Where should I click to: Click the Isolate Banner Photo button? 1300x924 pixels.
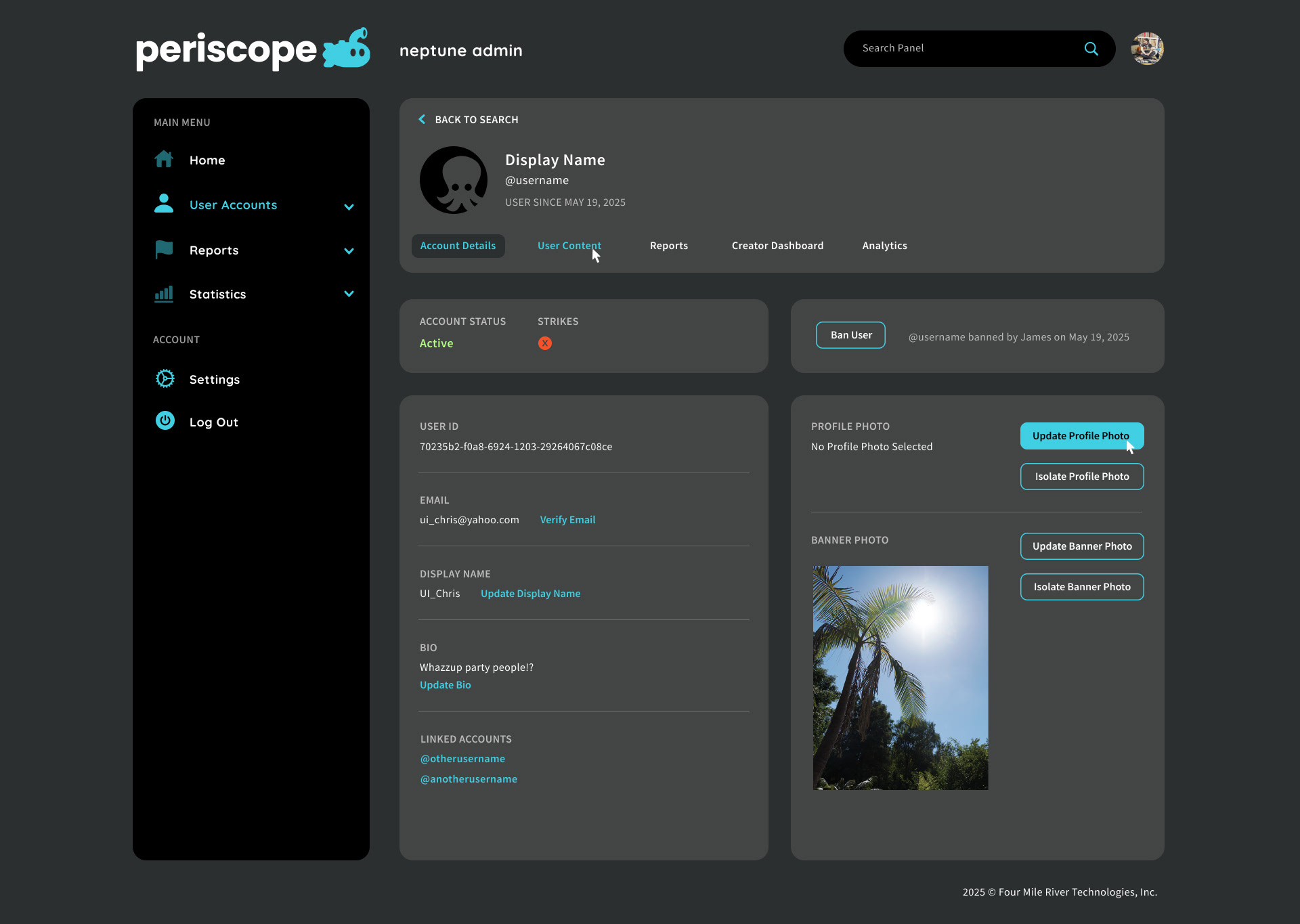click(1081, 587)
